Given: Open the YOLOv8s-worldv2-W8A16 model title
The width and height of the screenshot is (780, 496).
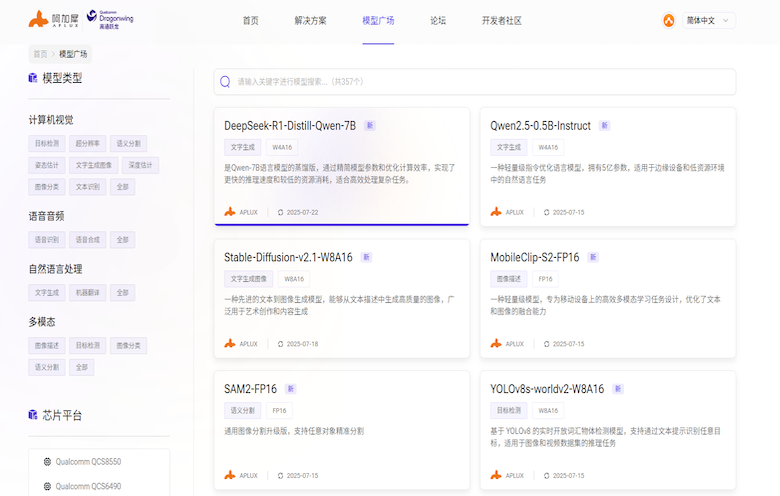Looking at the screenshot, I should pyautogui.click(x=547, y=389).
